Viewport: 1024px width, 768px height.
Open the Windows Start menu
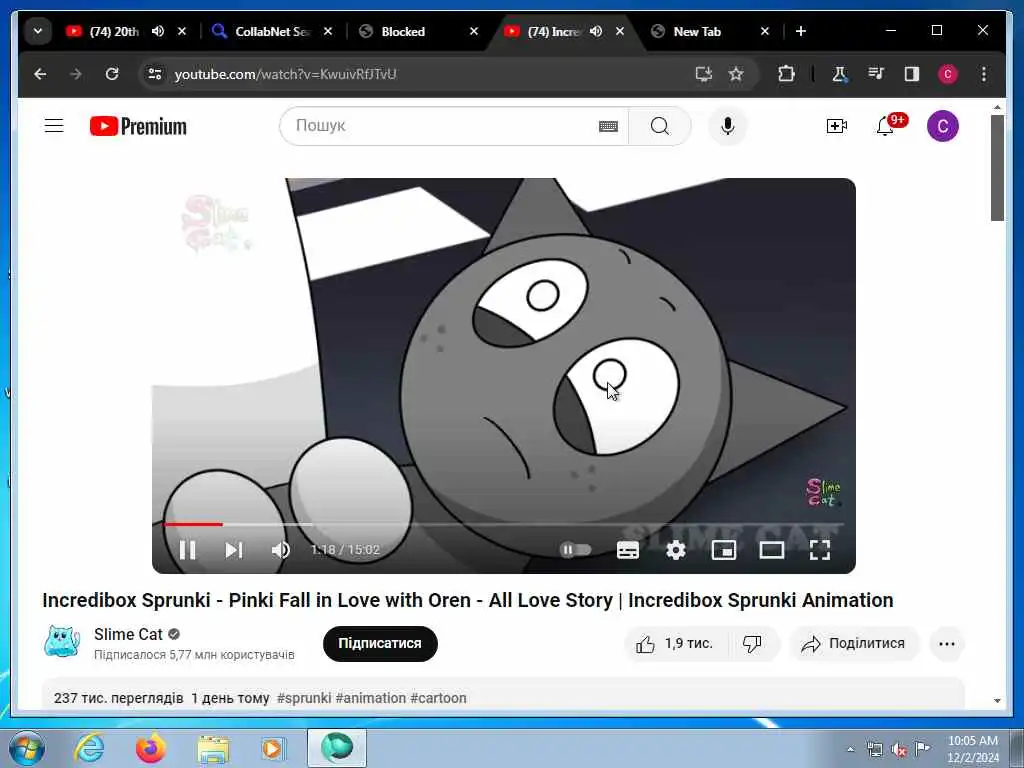click(27, 748)
